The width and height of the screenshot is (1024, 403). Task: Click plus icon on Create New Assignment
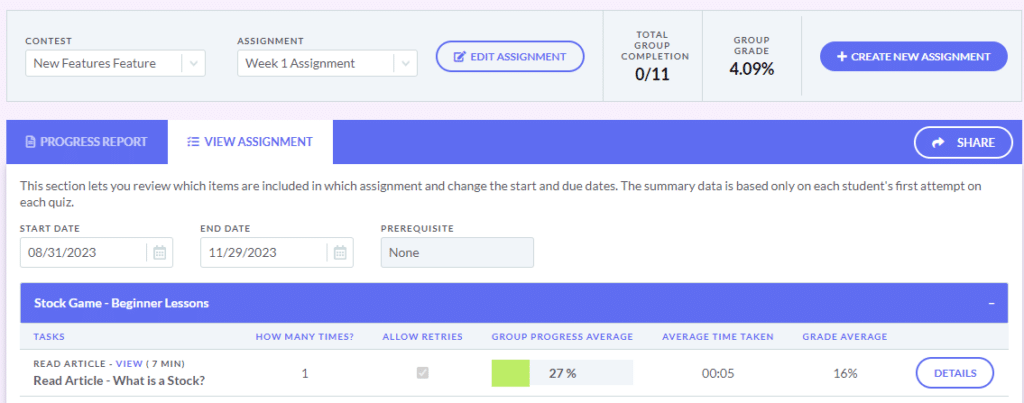click(841, 57)
